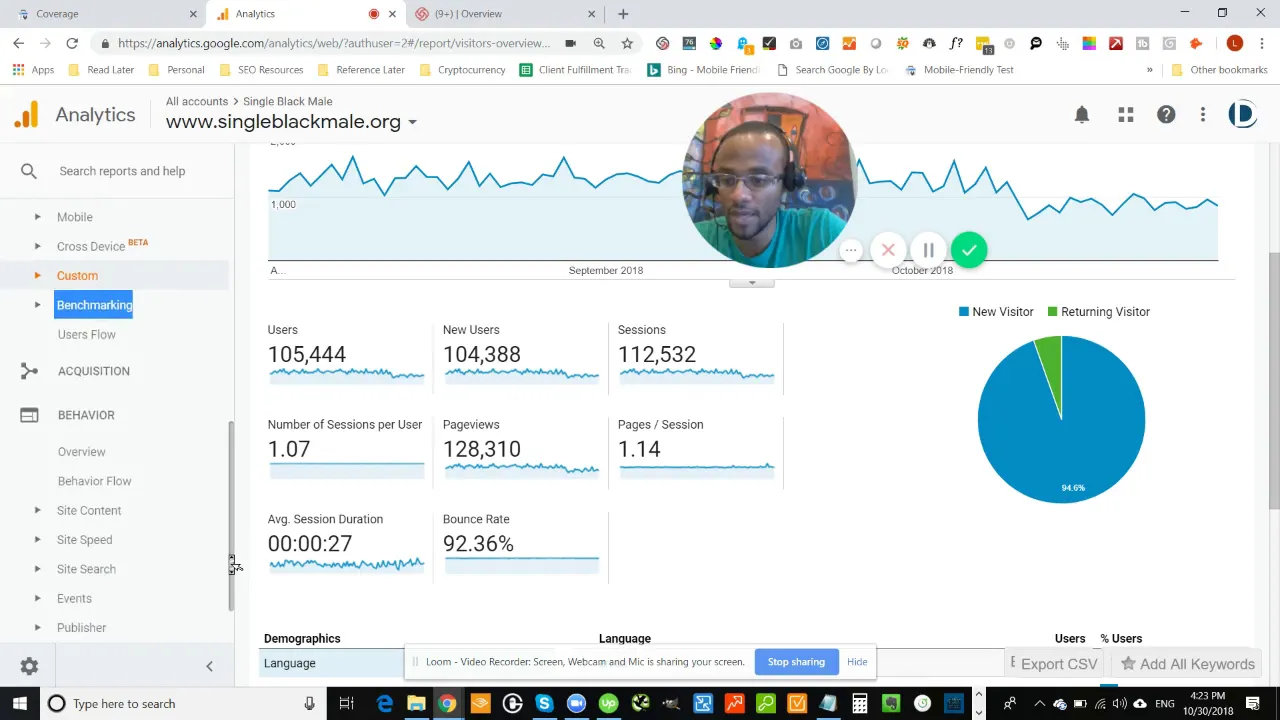Image resolution: width=1280 pixels, height=720 pixels.
Task: Show more bookmarks with the double chevron
Action: click(1149, 70)
